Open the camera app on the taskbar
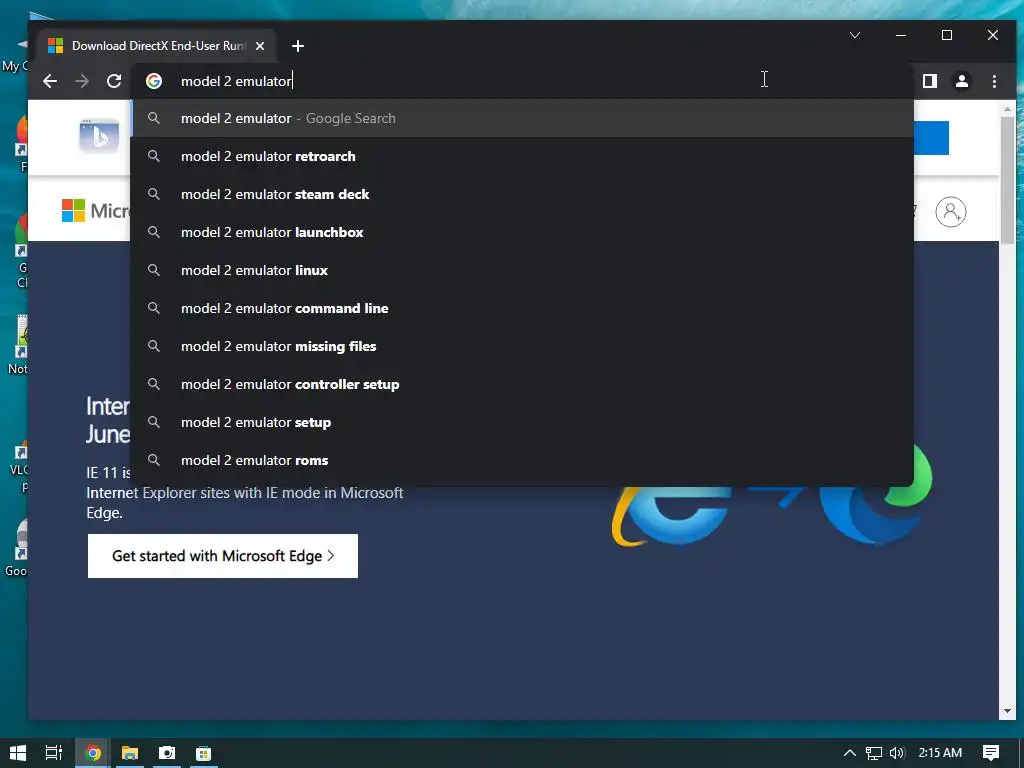The width and height of the screenshot is (1024, 768). pyautogui.click(x=167, y=753)
